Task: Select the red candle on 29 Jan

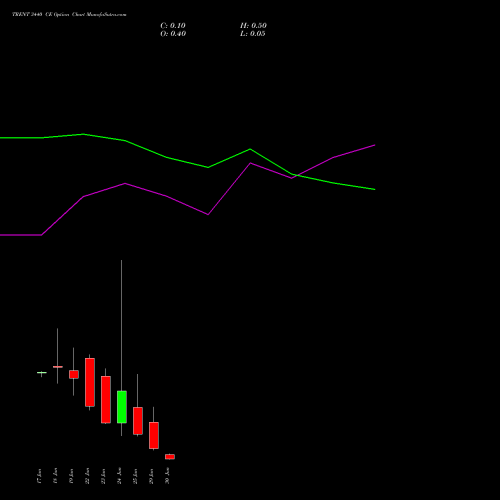Action: point(154,435)
